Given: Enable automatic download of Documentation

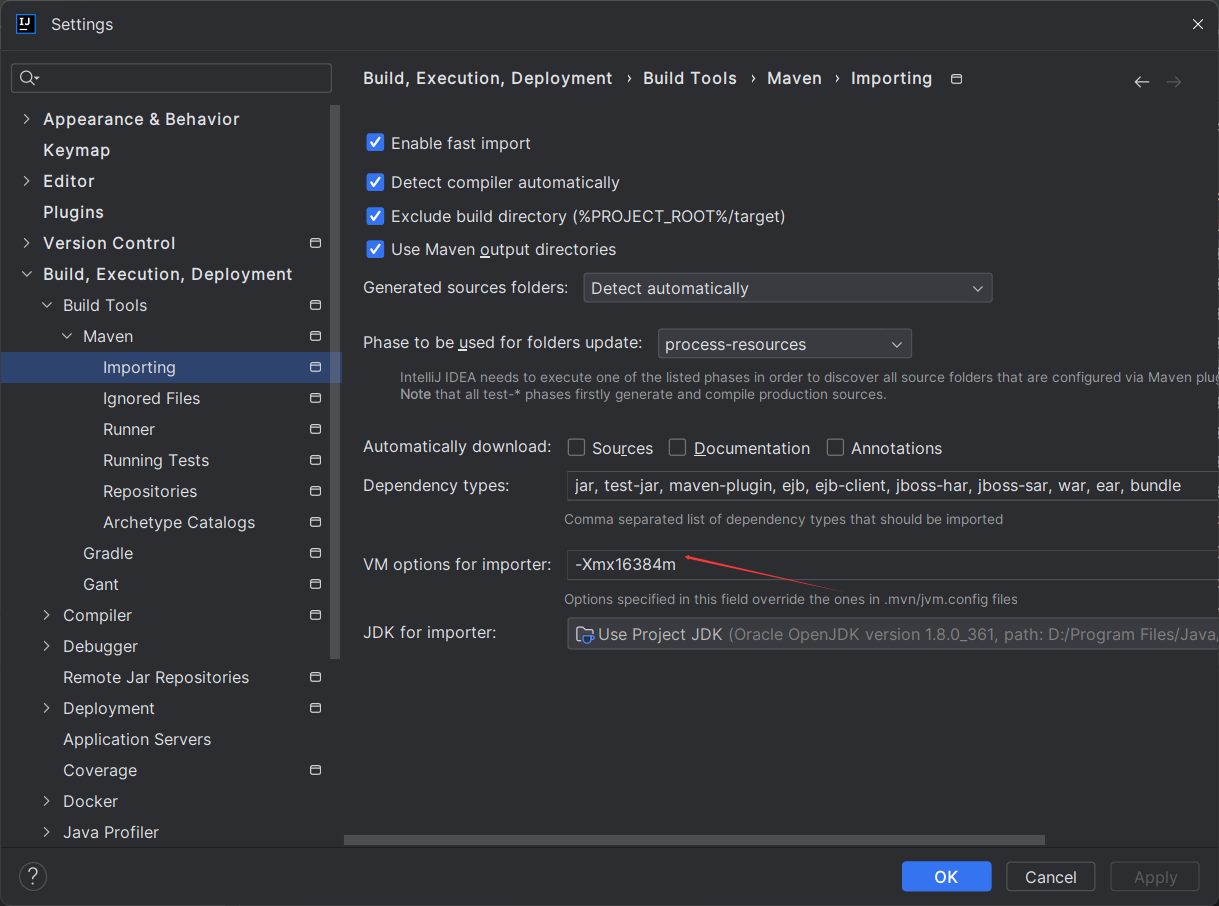Looking at the screenshot, I should (677, 447).
